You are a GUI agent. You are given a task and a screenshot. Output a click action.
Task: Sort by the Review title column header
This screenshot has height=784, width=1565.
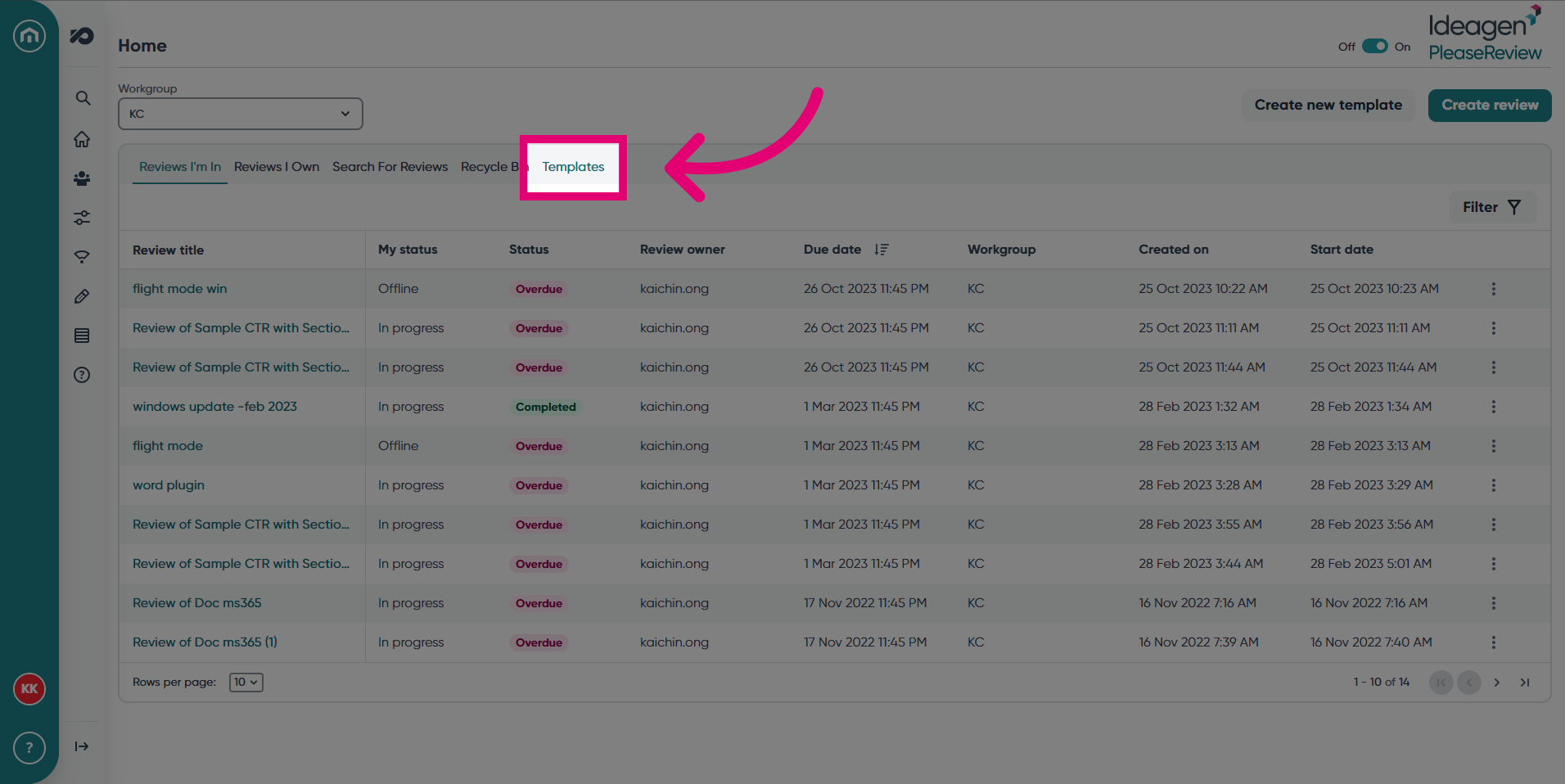click(169, 250)
